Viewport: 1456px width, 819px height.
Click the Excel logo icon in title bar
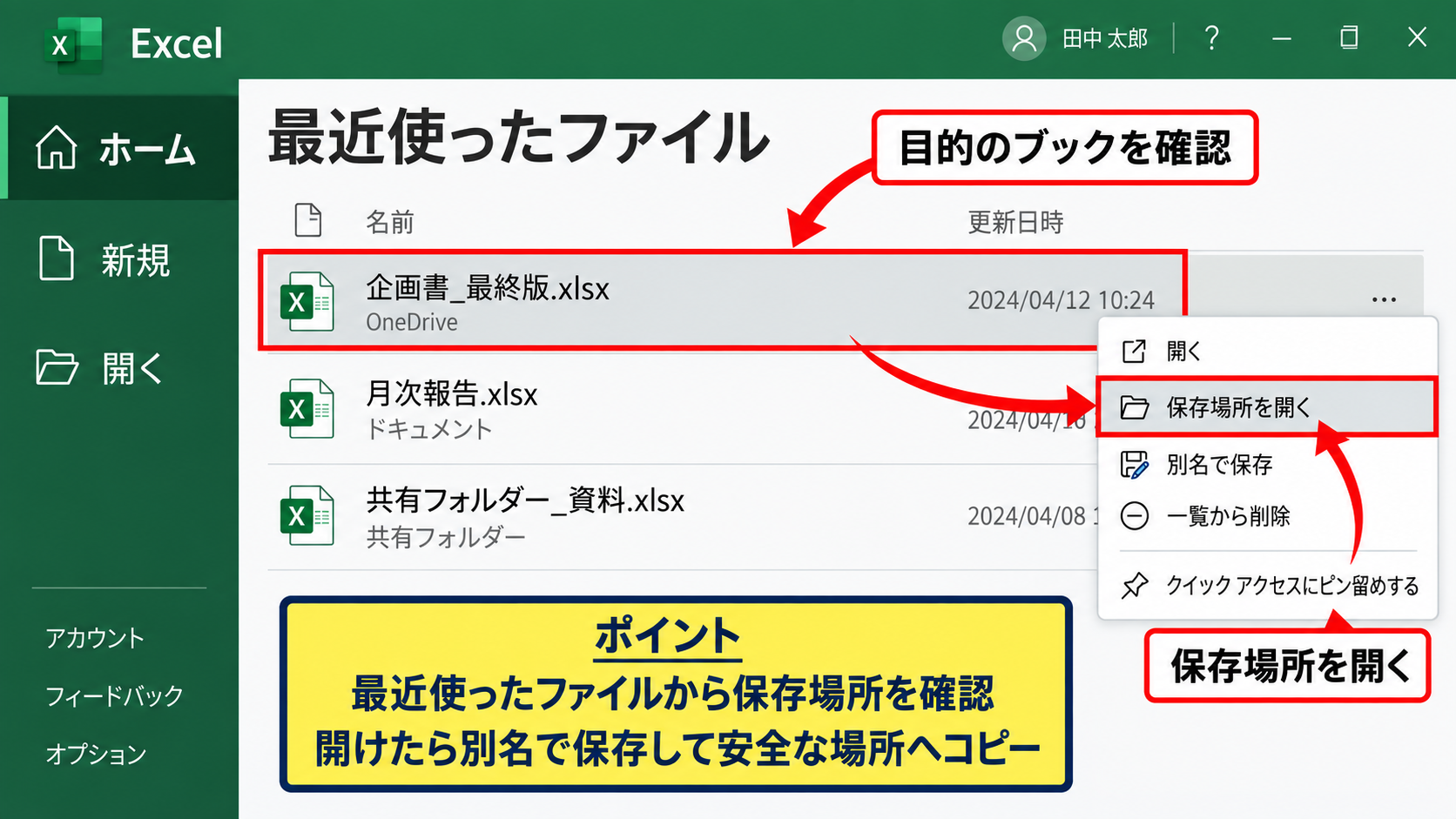(73, 43)
